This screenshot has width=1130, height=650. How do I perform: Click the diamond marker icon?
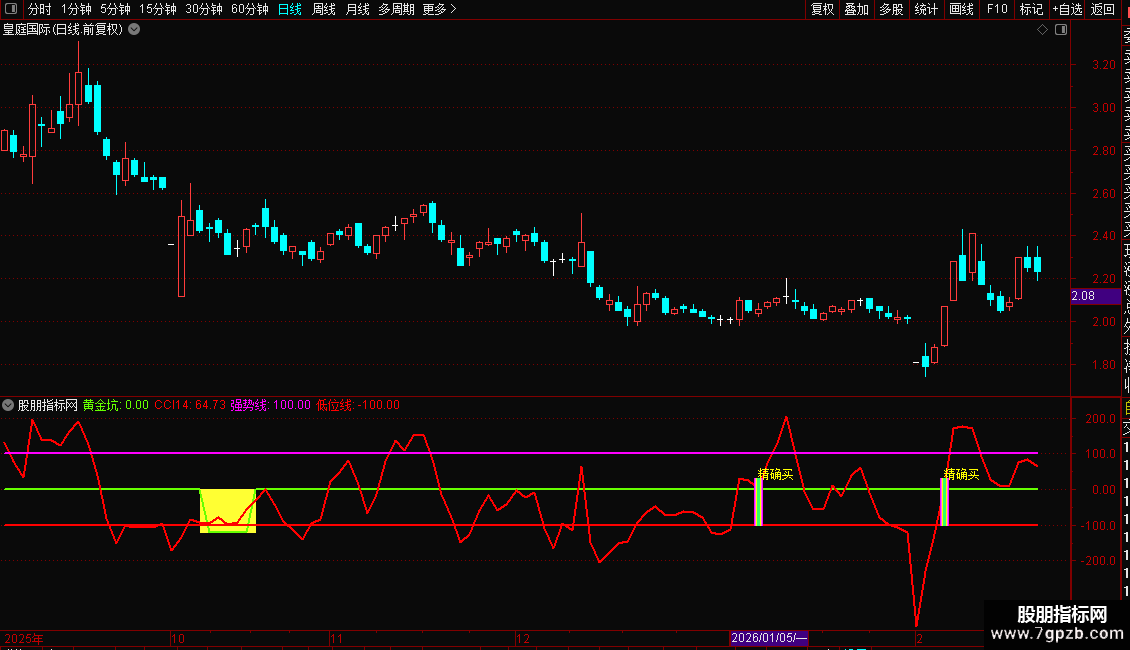[1043, 30]
